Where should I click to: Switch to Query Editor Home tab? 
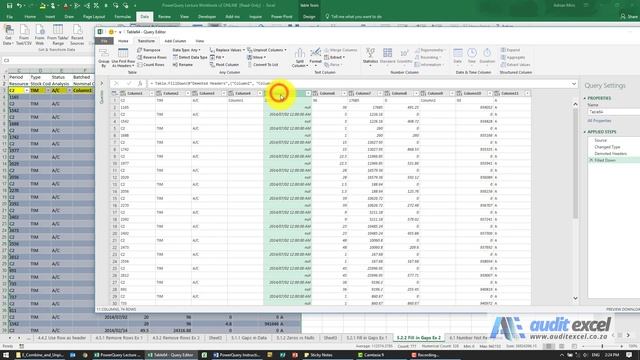click(x=123, y=41)
